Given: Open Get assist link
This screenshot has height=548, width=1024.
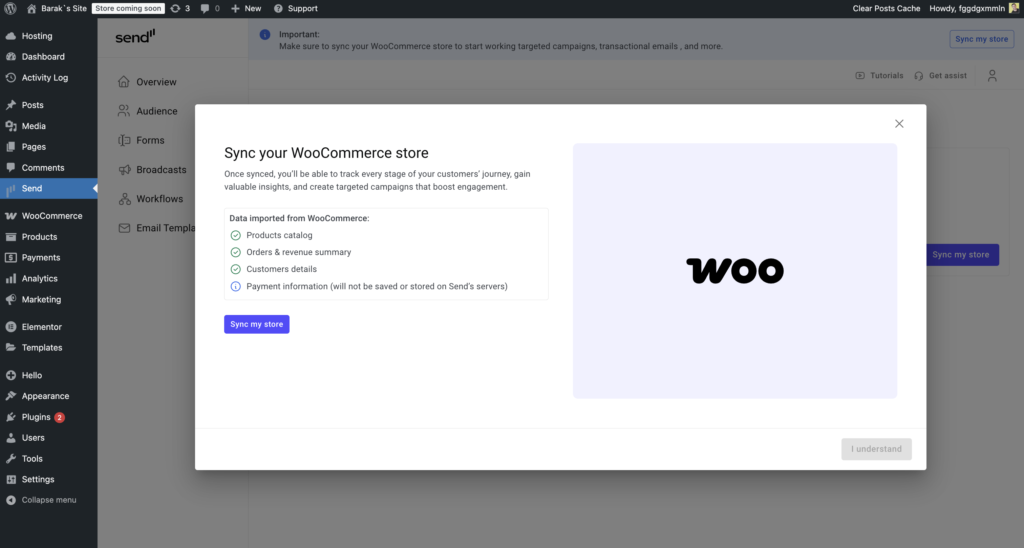Looking at the screenshot, I should pyautogui.click(x=940, y=76).
